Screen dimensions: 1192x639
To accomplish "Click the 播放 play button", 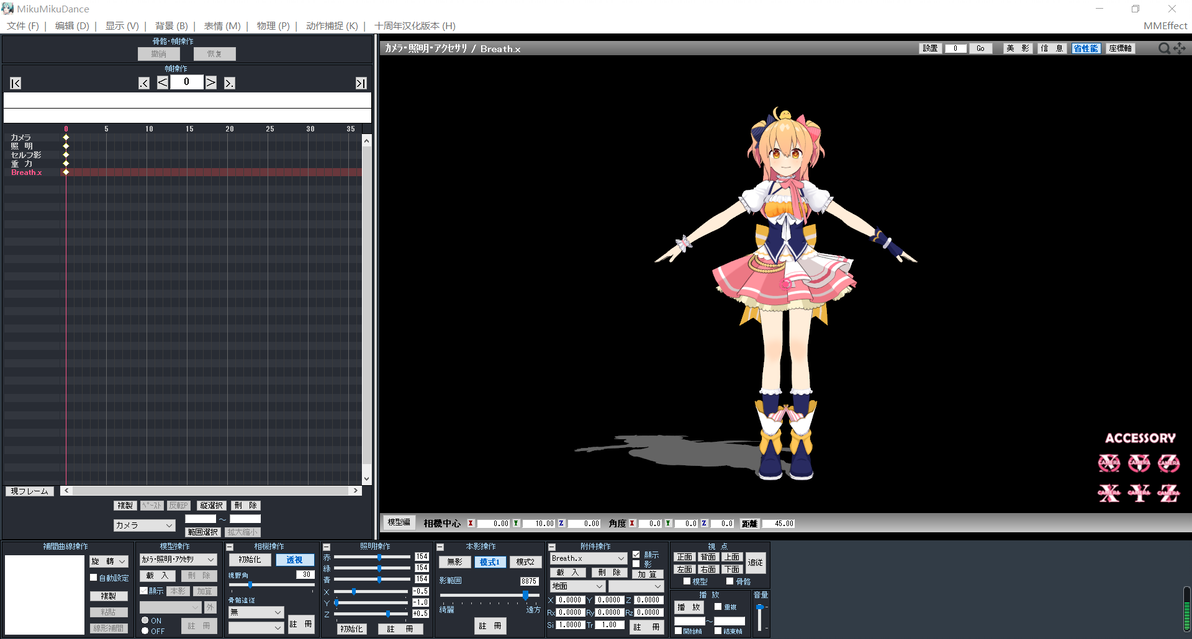I will [689, 607].
